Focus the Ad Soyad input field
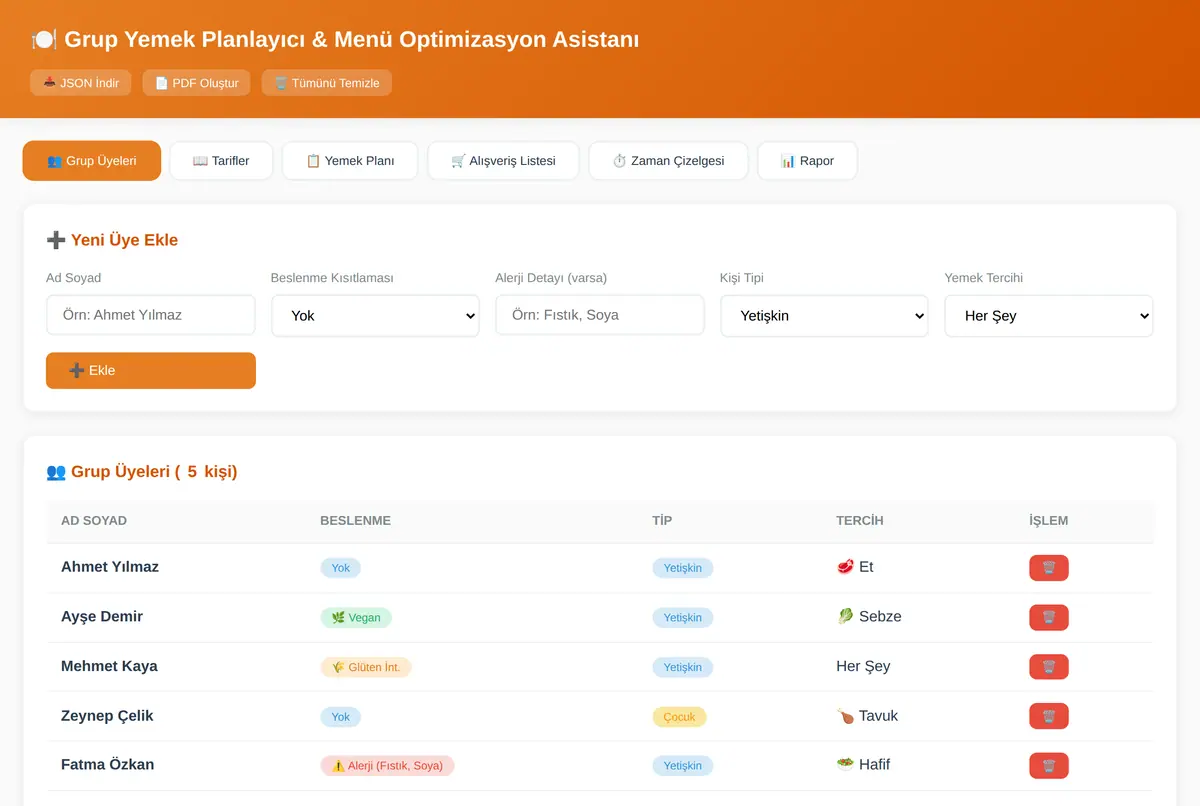The height and width of the screenshot is (806, 1200). click(151, 315)
